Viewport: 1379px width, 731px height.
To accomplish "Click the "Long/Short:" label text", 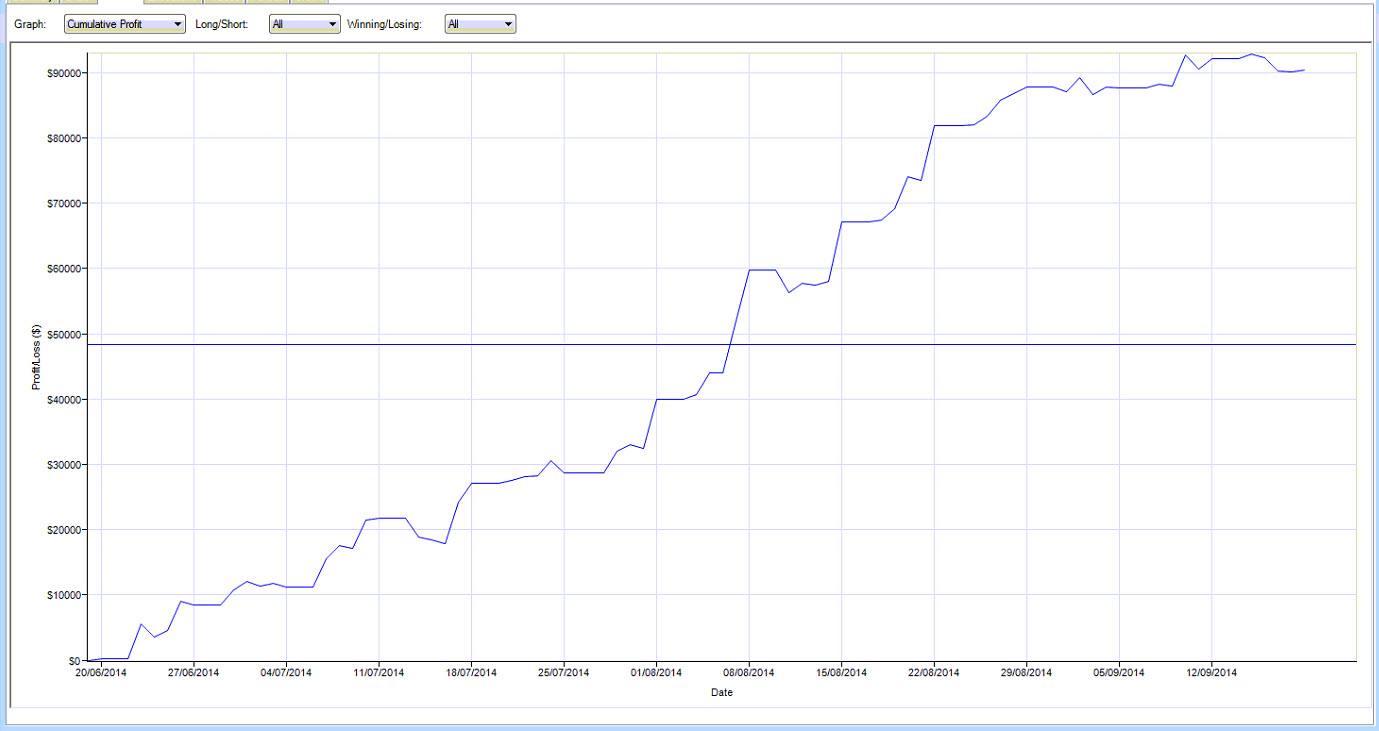I will pyautogui.click(x=222, y=24).
